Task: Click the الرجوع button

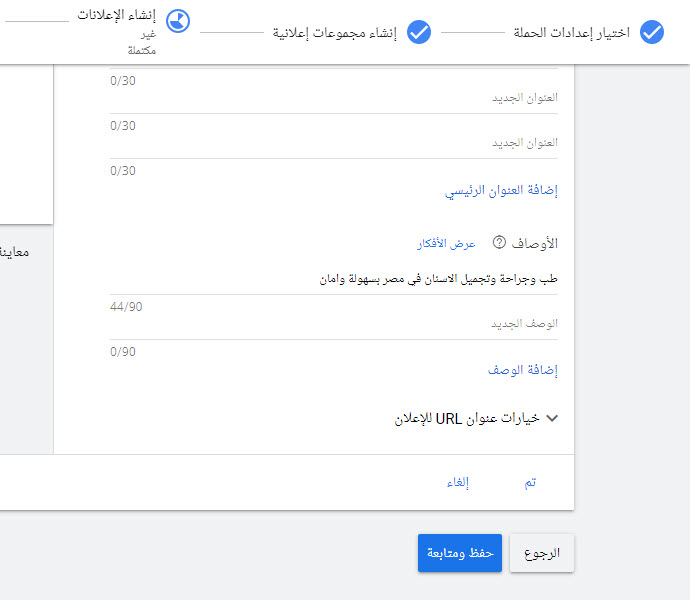Action: point(542,553)
